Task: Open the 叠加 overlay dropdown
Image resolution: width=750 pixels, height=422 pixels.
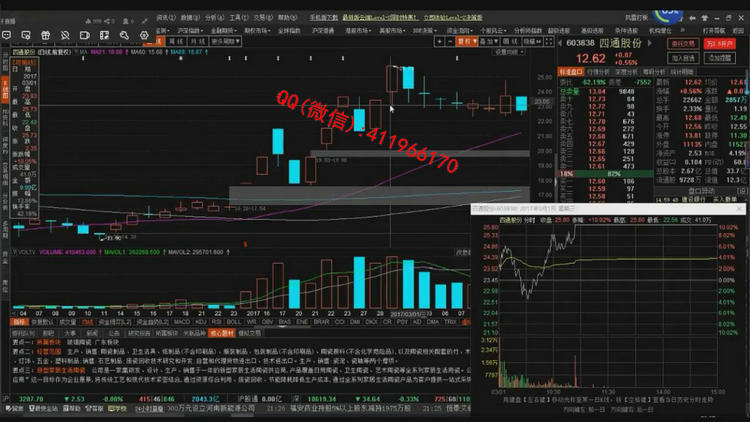Action: (489, 42)
